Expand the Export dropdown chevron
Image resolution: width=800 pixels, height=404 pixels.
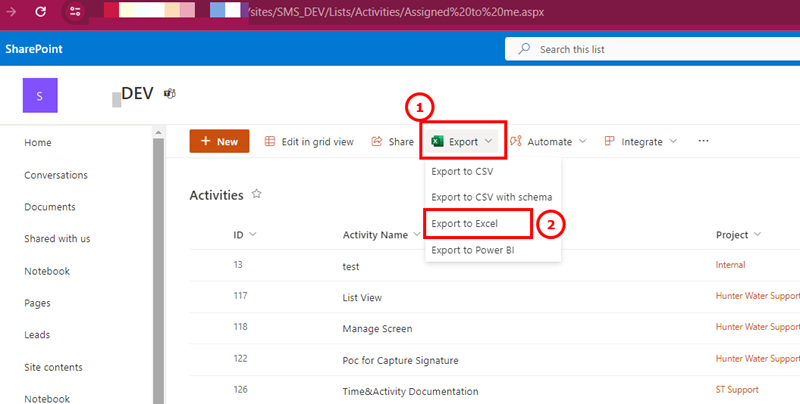coord(488,141)
